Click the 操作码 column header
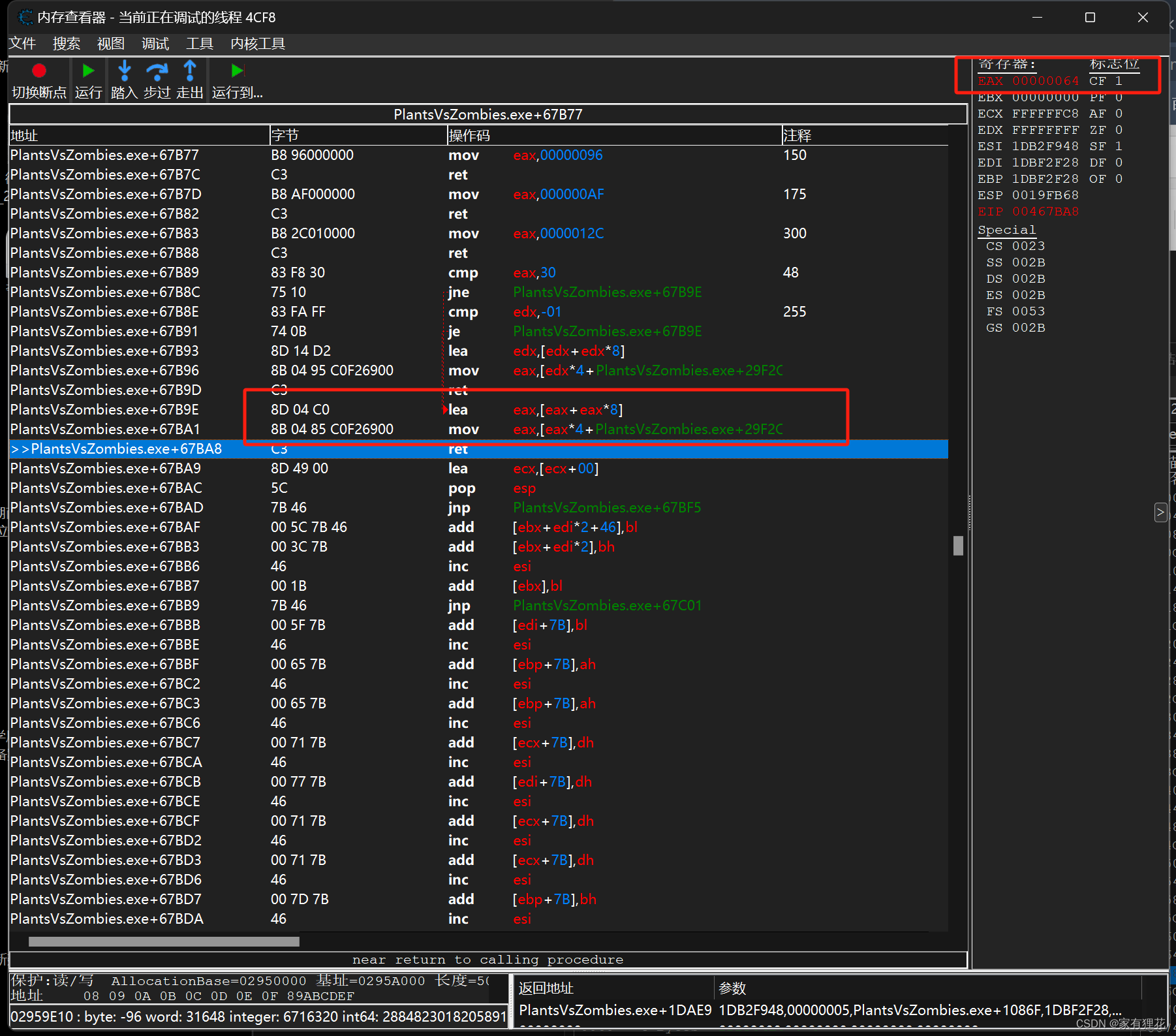1176x1036 pixels. (x=614, y=135)
